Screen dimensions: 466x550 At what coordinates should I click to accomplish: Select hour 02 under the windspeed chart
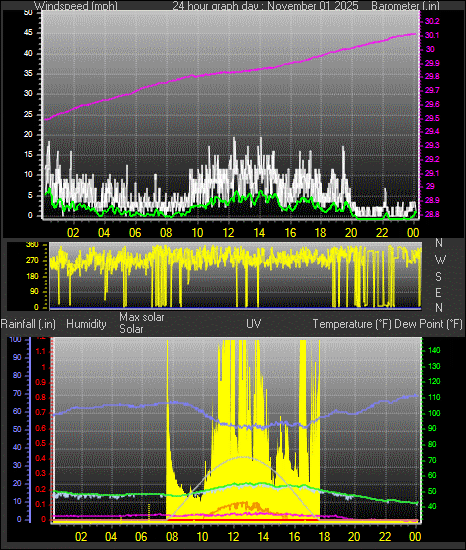point(73,233)
